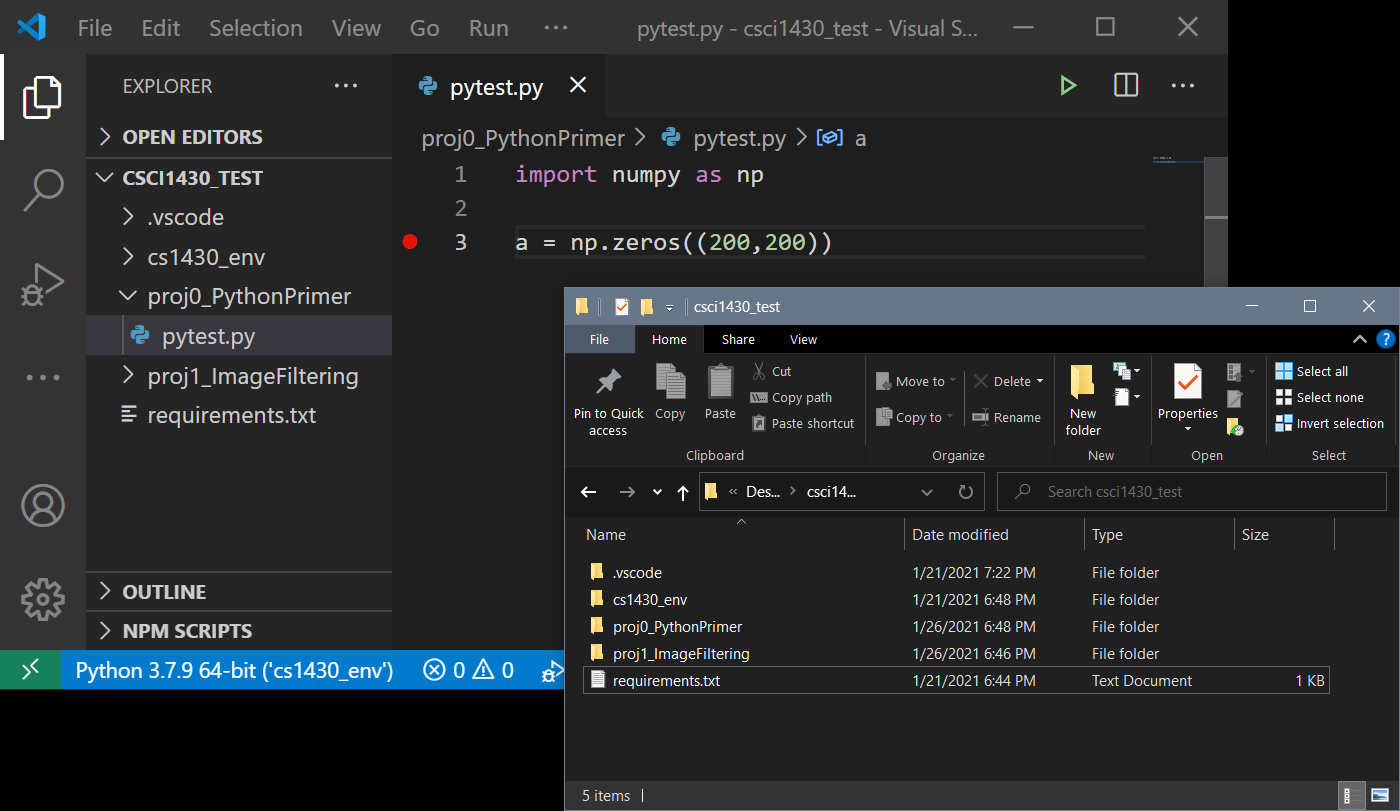Open the Manage settings gear in VS Code
The image size is (1400, 811).
(42, 599)
